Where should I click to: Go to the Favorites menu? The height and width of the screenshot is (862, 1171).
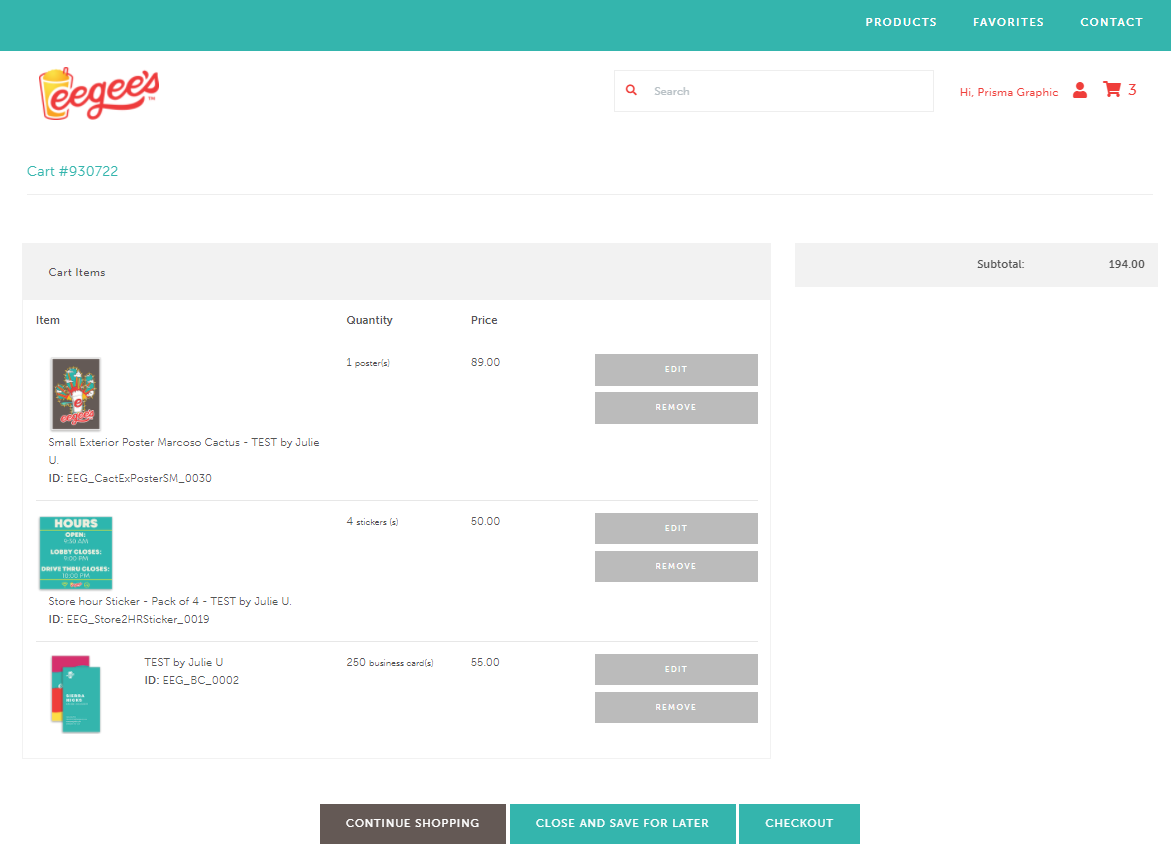pos(1008,22)
